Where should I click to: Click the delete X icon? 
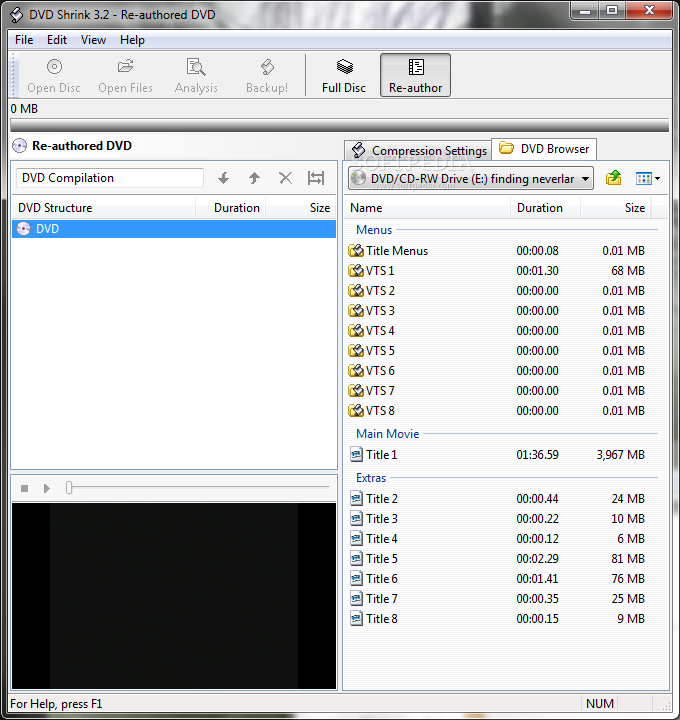point(286,178)
